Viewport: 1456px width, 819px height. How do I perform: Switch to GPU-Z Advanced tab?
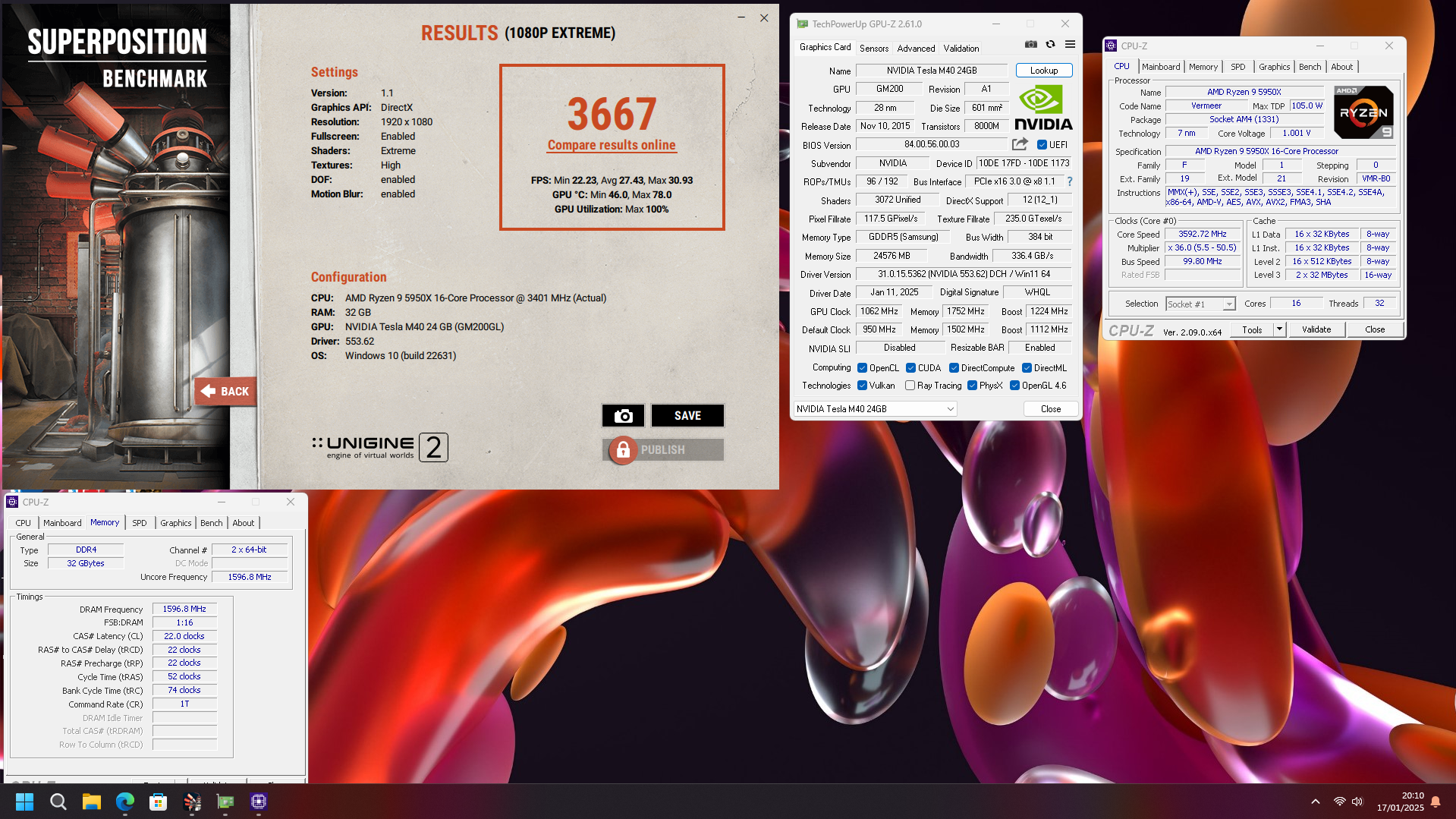pos(916,48)
